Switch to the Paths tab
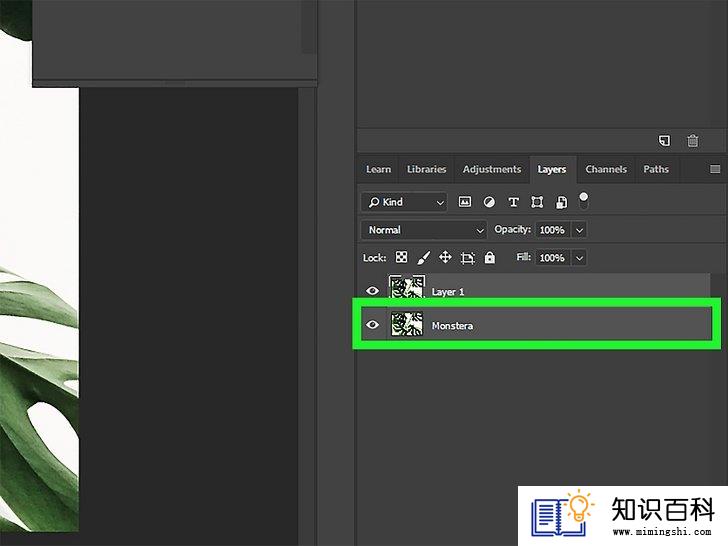Viewport: 728px width, 546px height. point(656,169)
